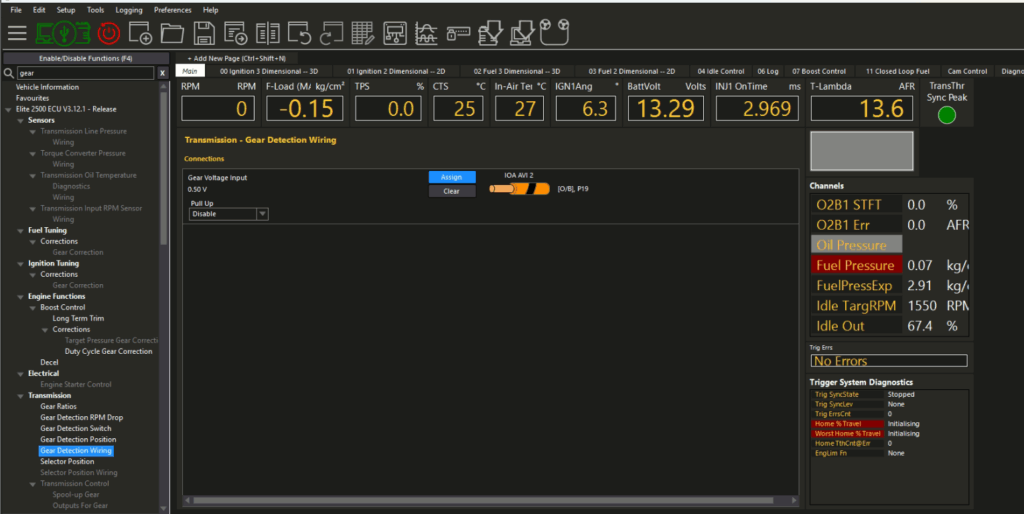1024x514 pixels.
Task: Click the Clear button
Action: [451, 191]
